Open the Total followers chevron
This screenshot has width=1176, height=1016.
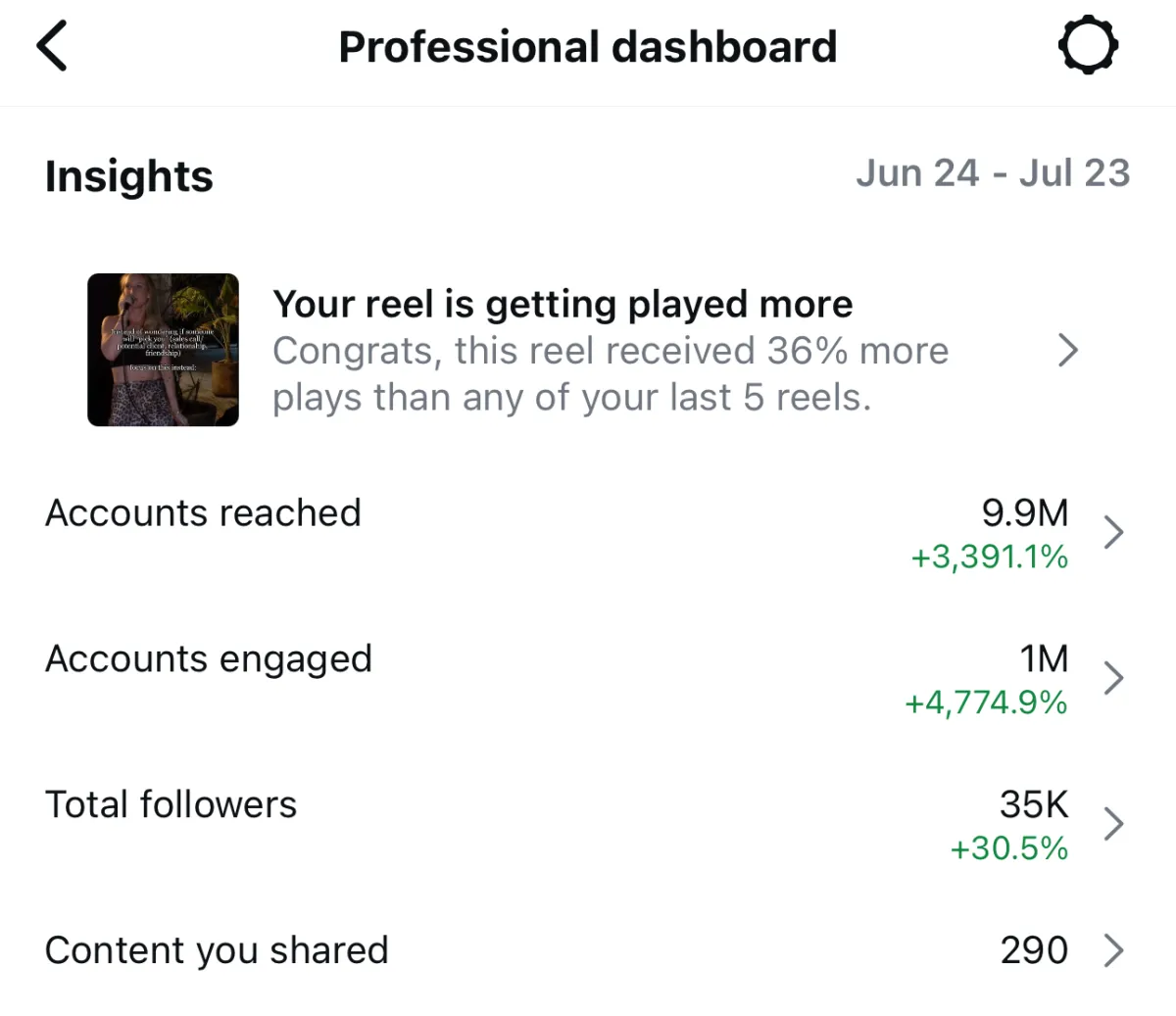pyautogui.click(x=1113, y=824)
